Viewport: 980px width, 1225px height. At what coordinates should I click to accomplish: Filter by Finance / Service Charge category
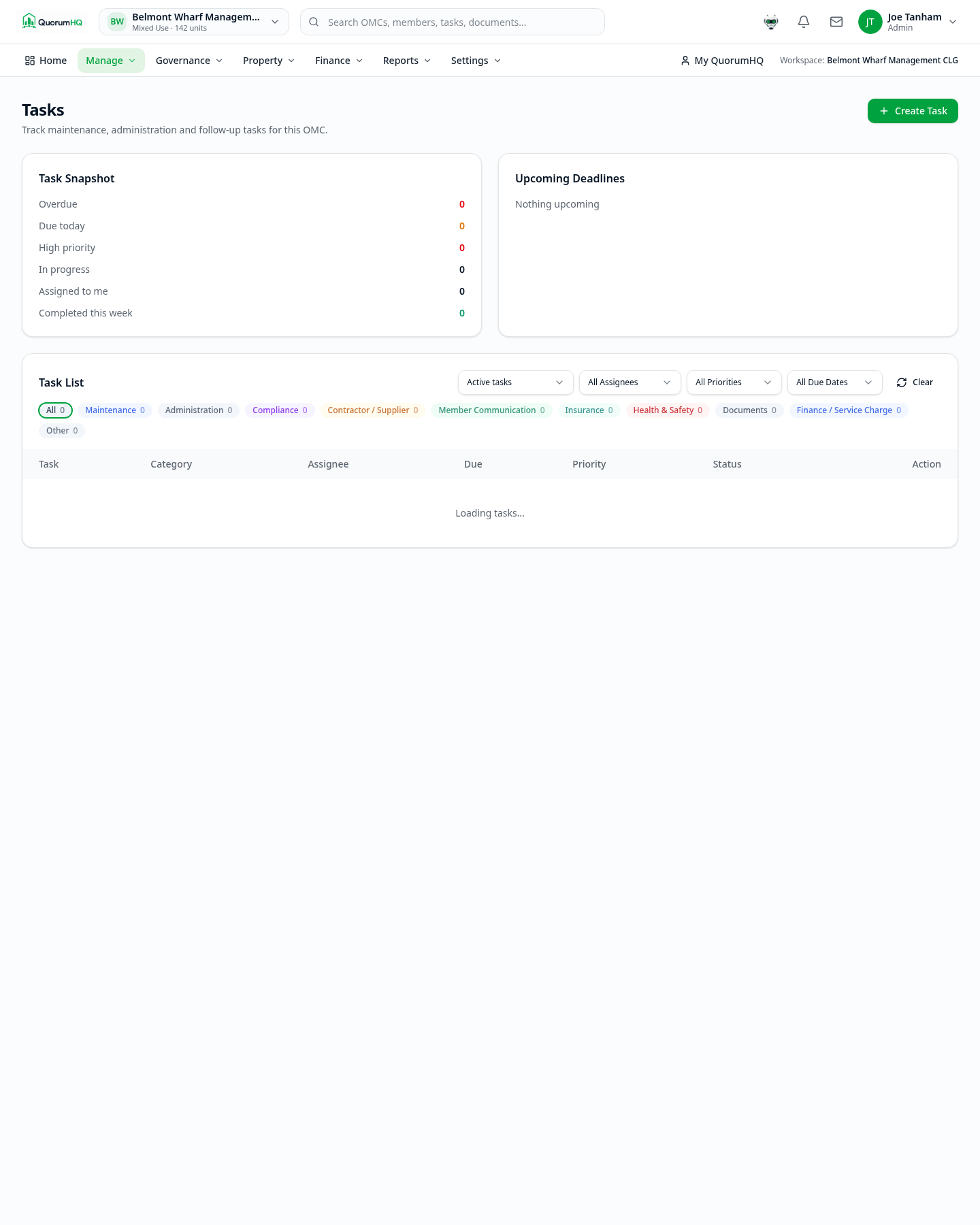[849, 410]
